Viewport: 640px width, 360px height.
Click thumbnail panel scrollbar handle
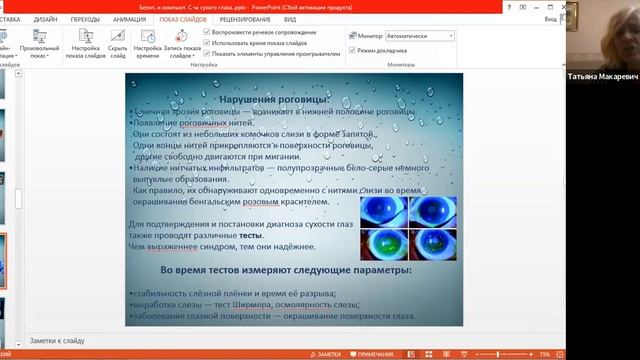(18, 199)
